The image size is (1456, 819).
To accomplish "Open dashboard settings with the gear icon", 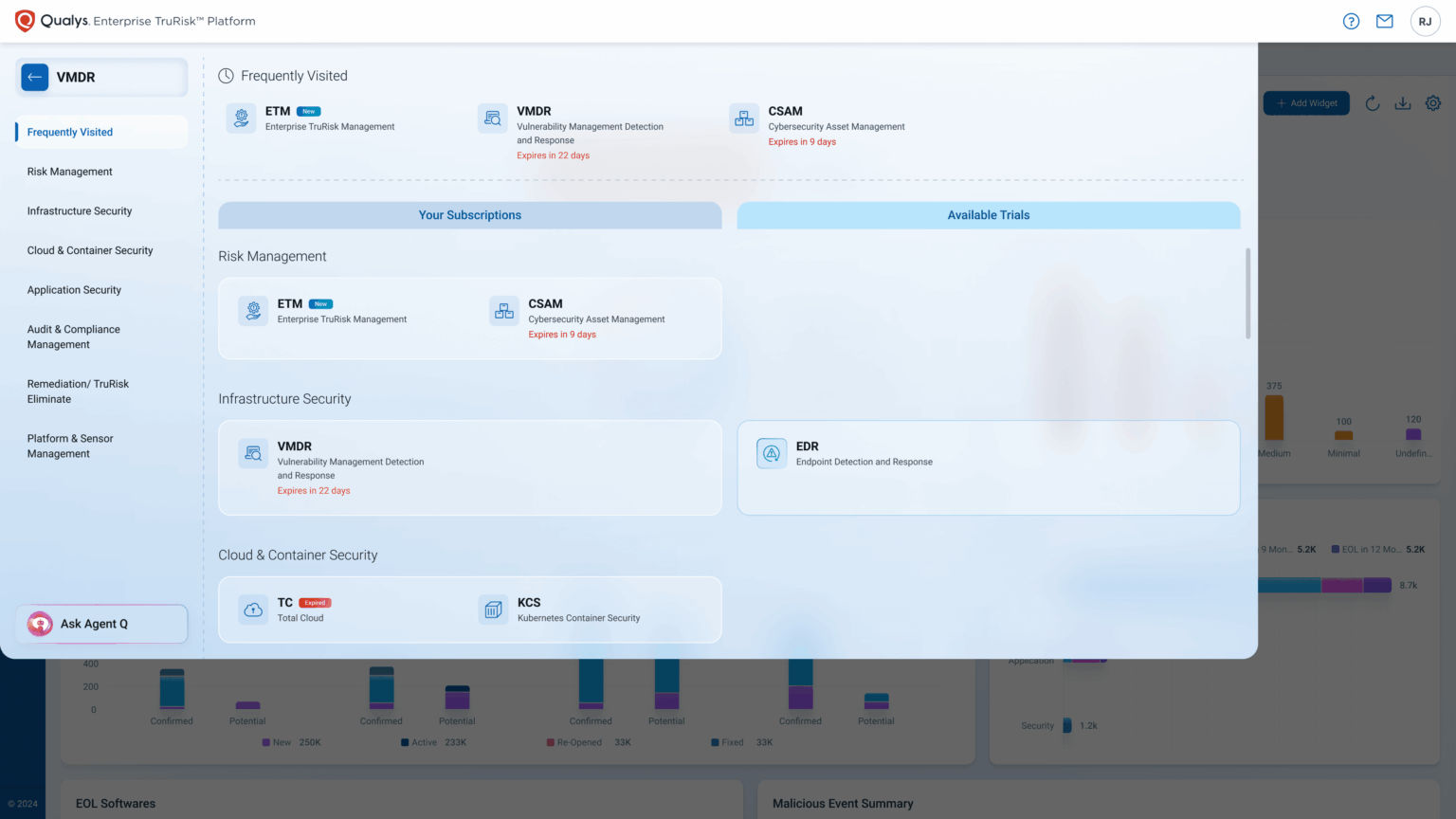I will coord(1432,103).
